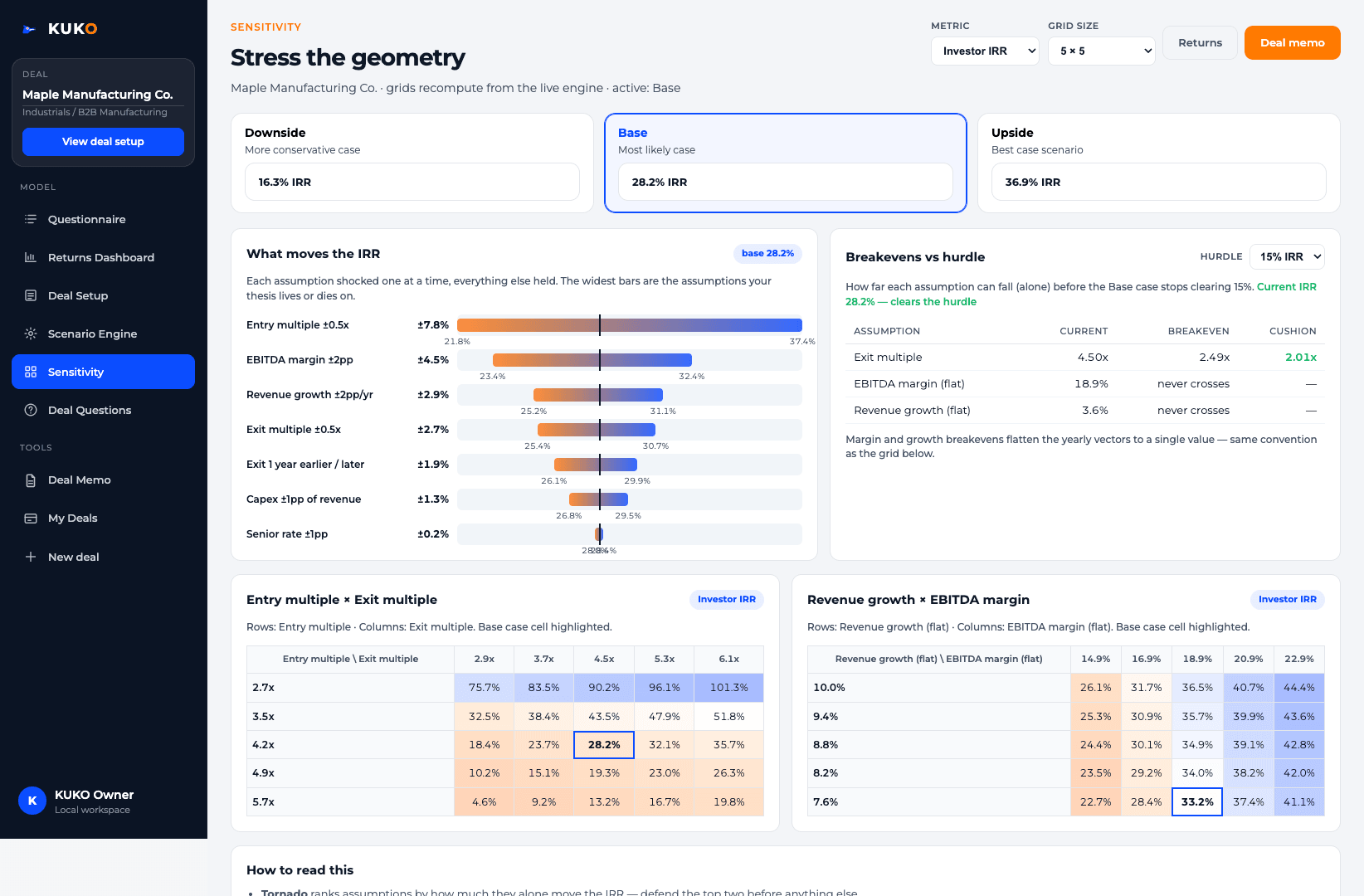This screenshot has width=1364, height=896.
Task: Click the New deal plus icon
Action: (31, 557)
